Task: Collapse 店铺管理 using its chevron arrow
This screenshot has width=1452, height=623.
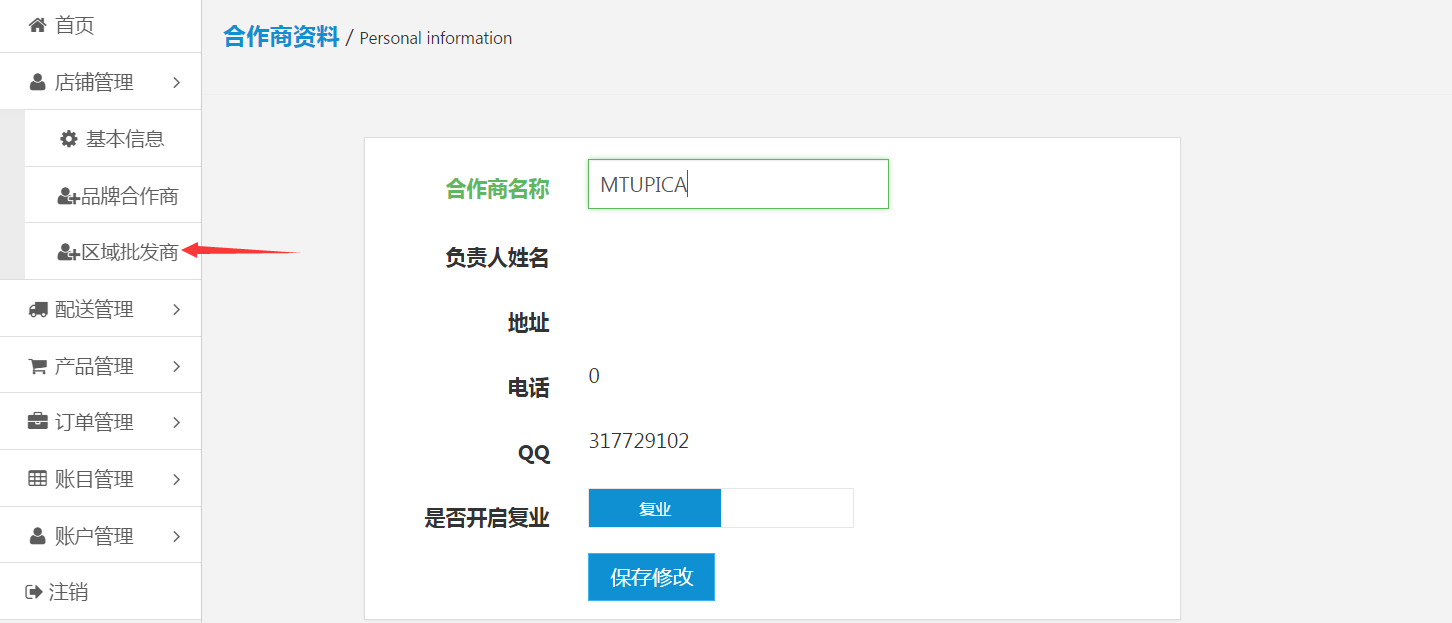Action: click(176, 82)
